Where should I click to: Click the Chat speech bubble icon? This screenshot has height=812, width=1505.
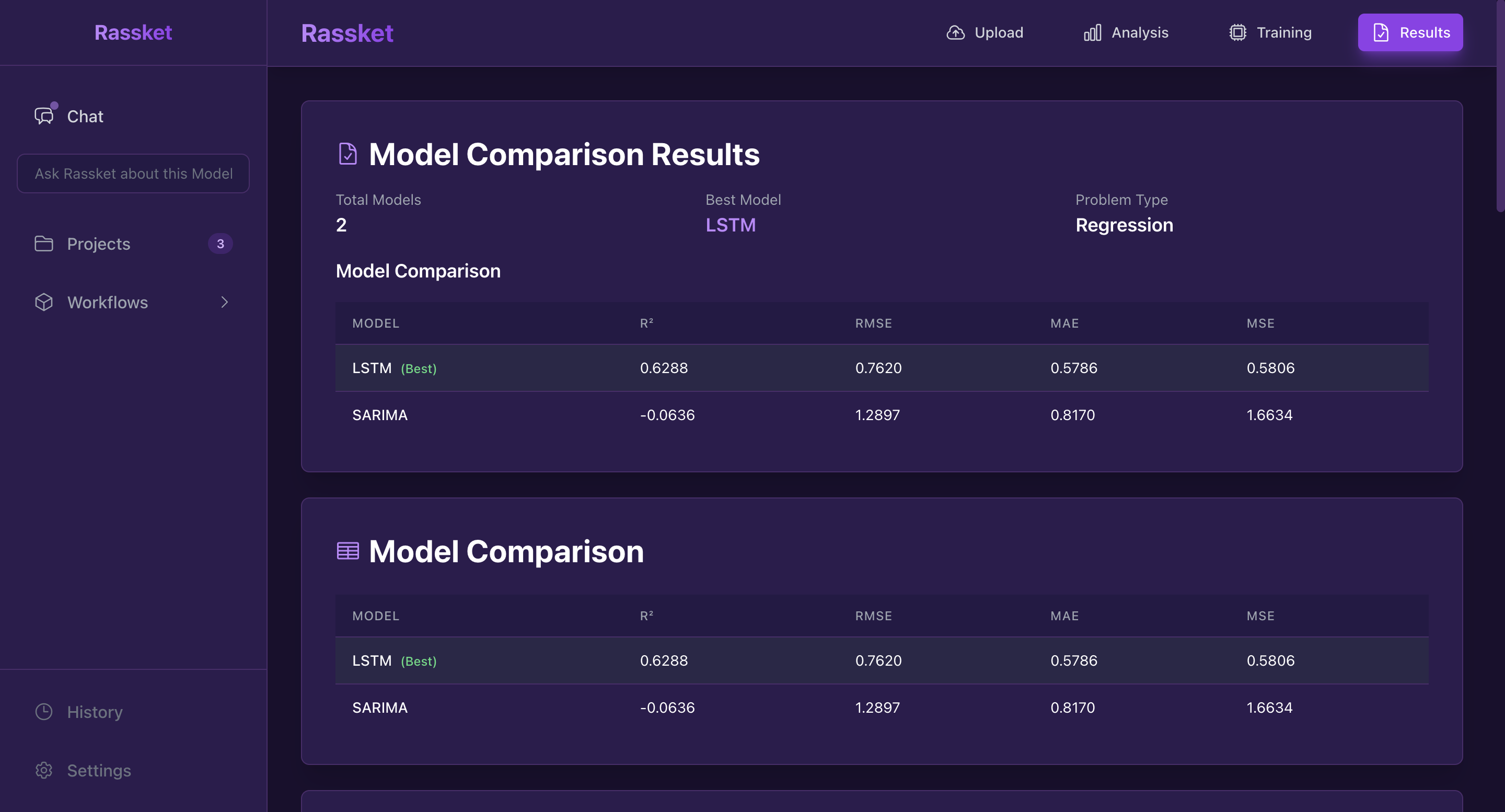coord(44,115)
